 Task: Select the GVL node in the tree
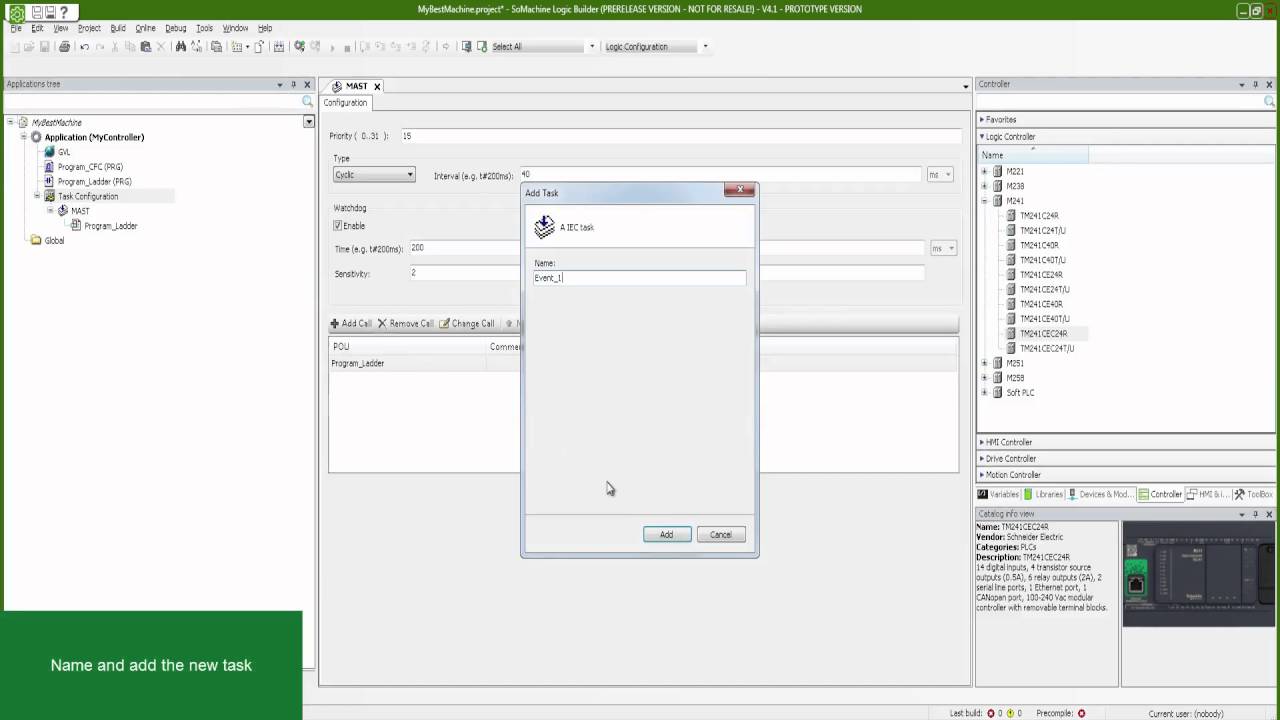(x=64, y=152)
